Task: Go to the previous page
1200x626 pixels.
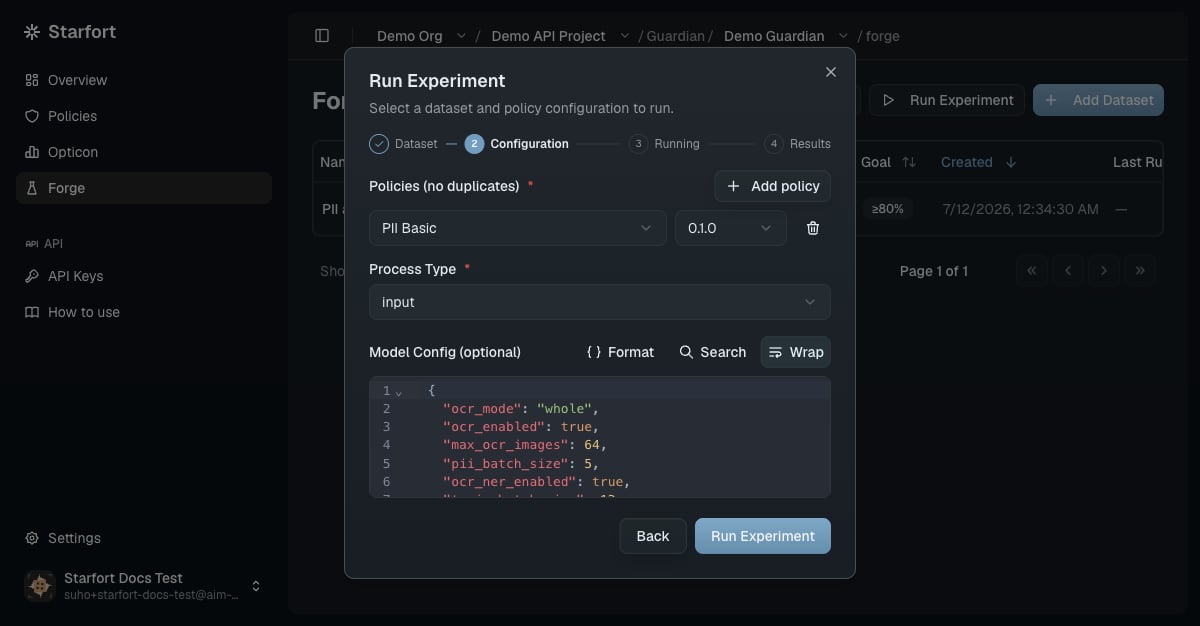Action: (x=1068, y=271)
